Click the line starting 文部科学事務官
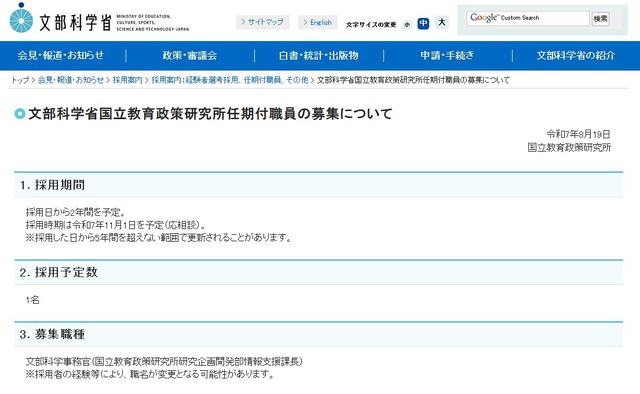Screen dimensions: 640x394 (x=164, y=361)
